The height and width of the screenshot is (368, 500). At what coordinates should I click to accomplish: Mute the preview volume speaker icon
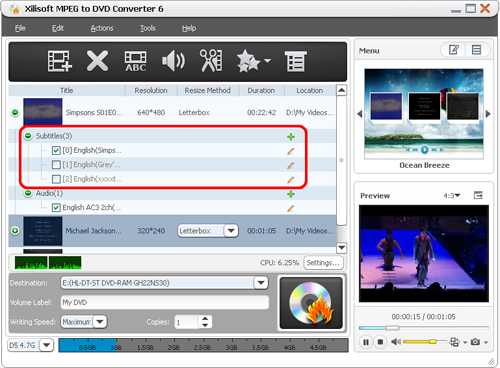[396, 342]
